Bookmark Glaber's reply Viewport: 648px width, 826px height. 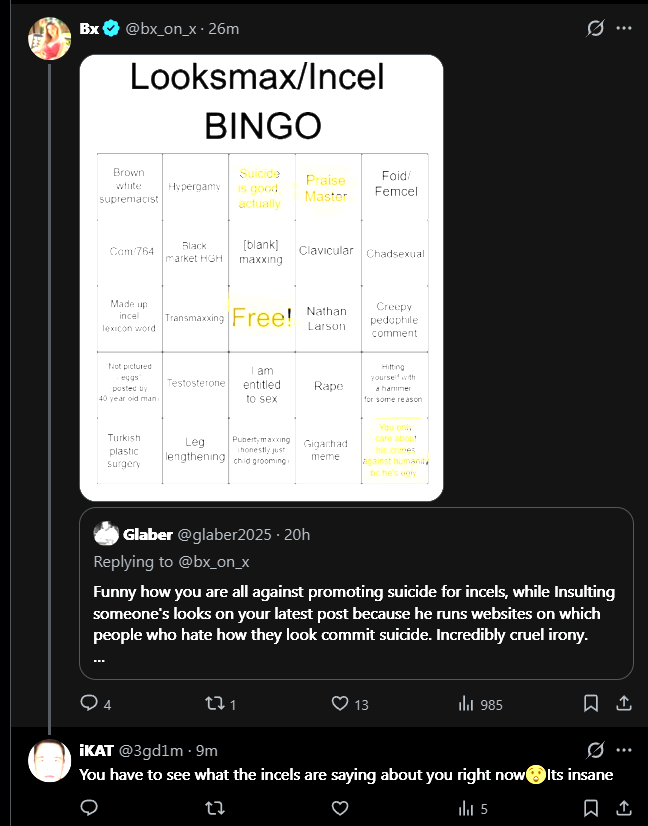pos(591,704)
